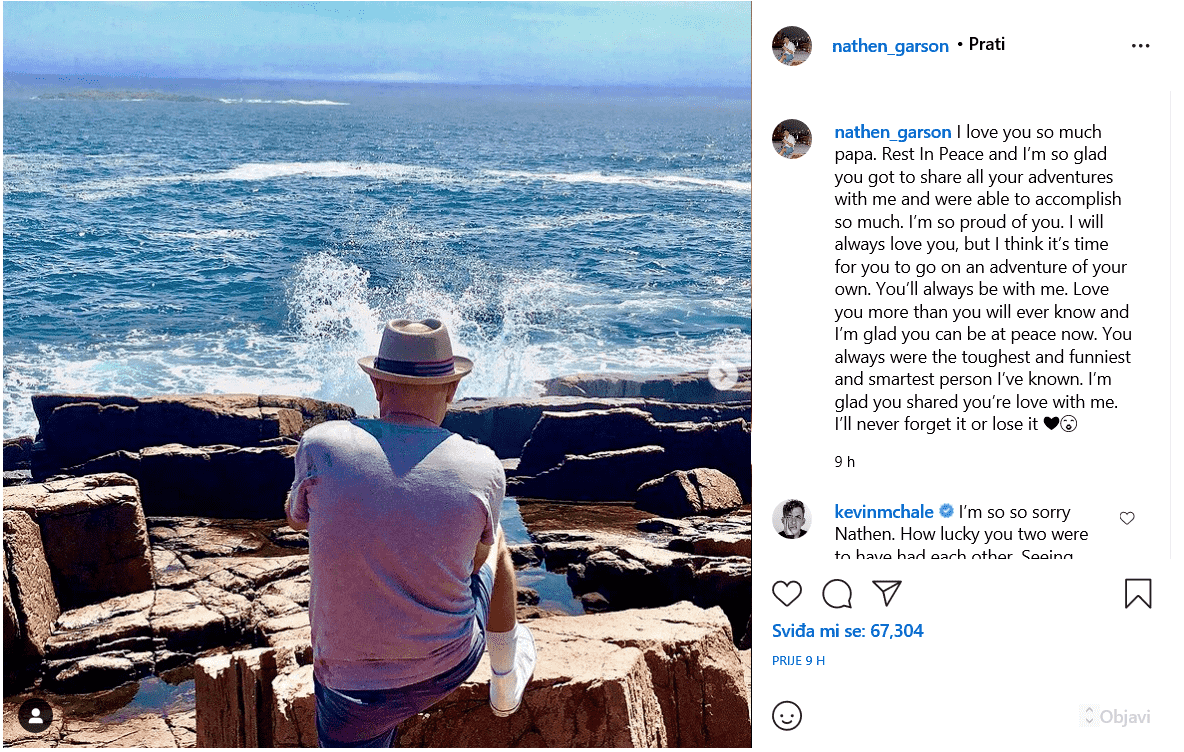The image size is (1184, 752).
Task: Open three-dot more options menu
Action: point(1141,46)
